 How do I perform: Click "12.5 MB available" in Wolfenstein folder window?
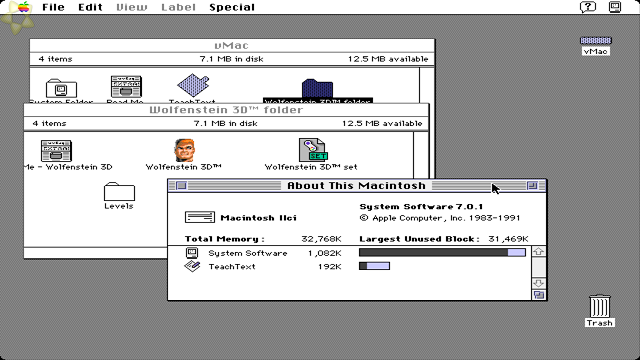382,123
